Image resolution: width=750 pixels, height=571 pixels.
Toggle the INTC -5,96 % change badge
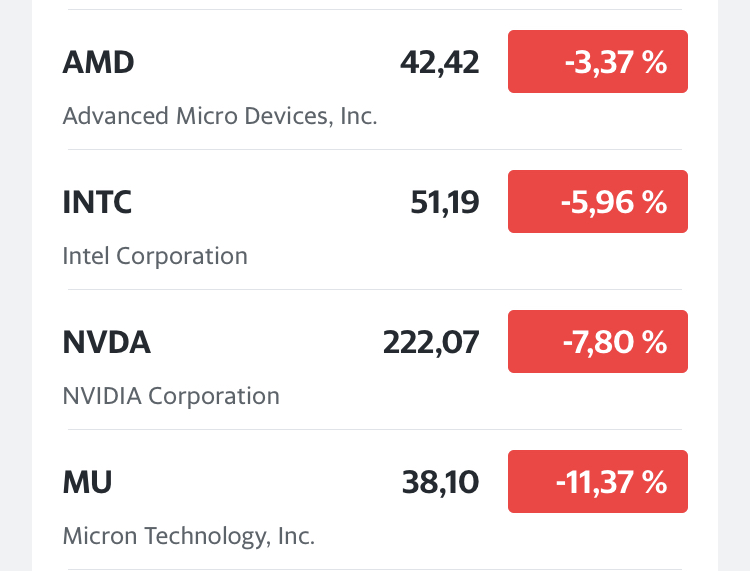pos(598,202)
